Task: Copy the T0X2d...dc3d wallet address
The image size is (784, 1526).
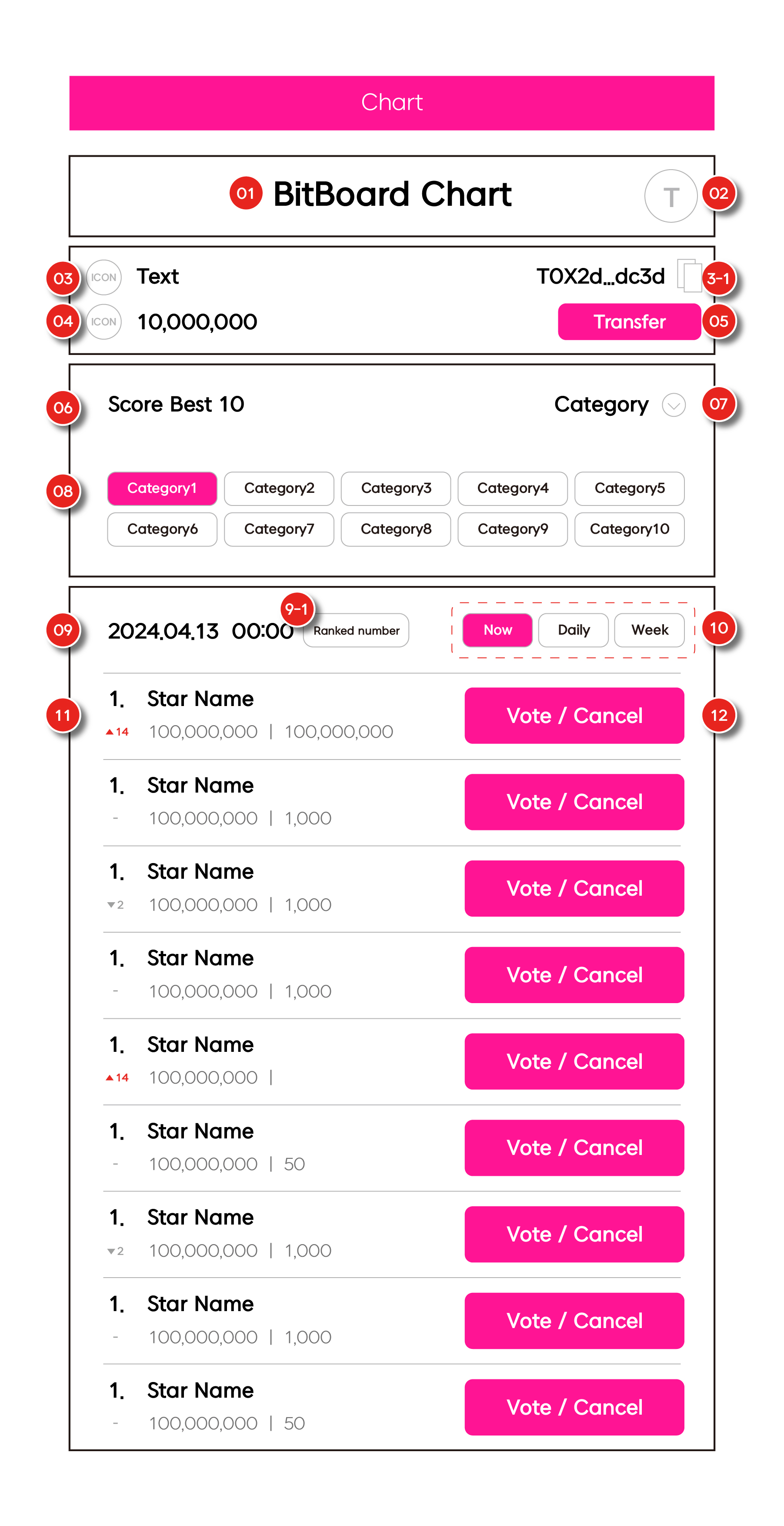Action: 689,275
